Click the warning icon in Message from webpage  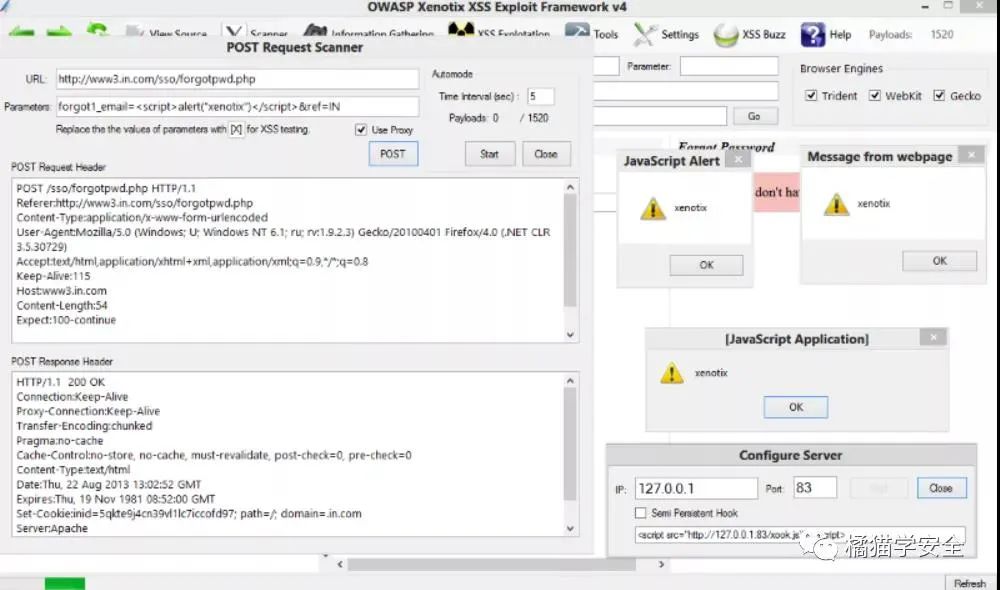pos(836,204)
